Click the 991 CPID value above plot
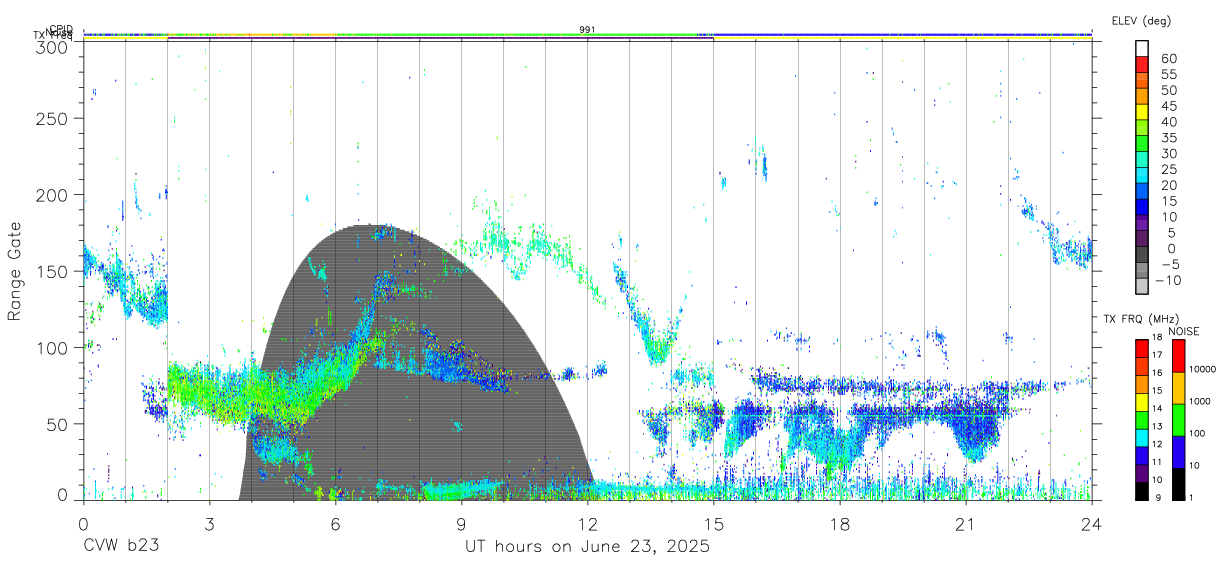1228x567 pixels. tap(587, 29)
